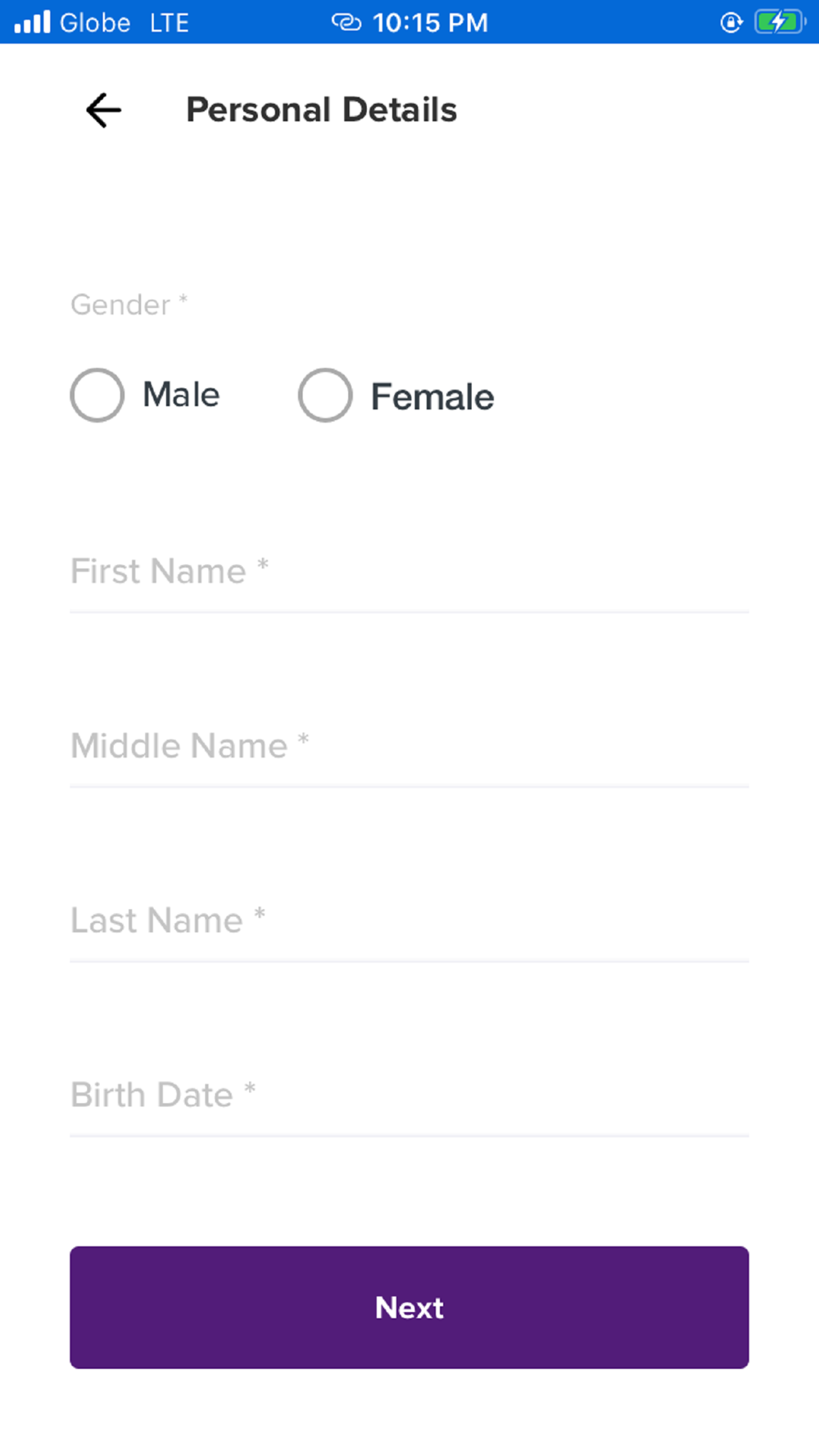Tap the LTE network indicator
The height and width of the screenshot is (1456, 819).
click(x=170, y=22)
